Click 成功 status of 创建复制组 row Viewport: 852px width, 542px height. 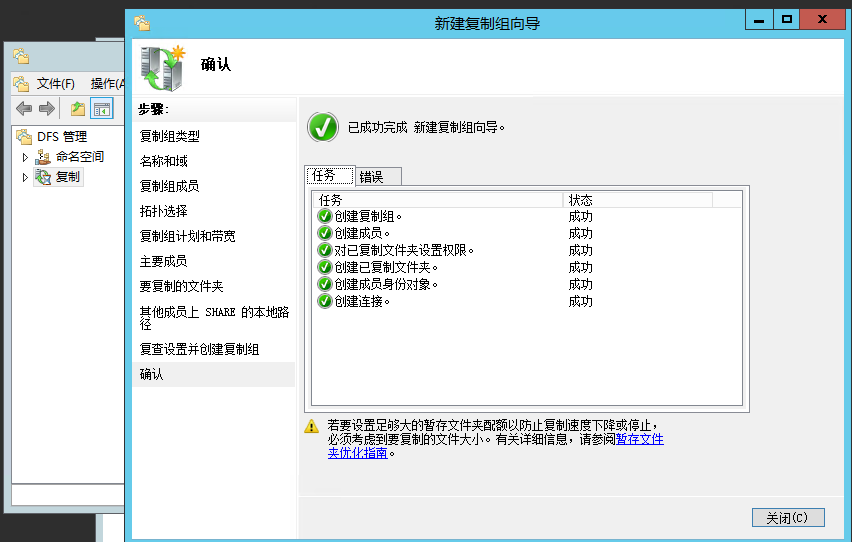point(580,216)
